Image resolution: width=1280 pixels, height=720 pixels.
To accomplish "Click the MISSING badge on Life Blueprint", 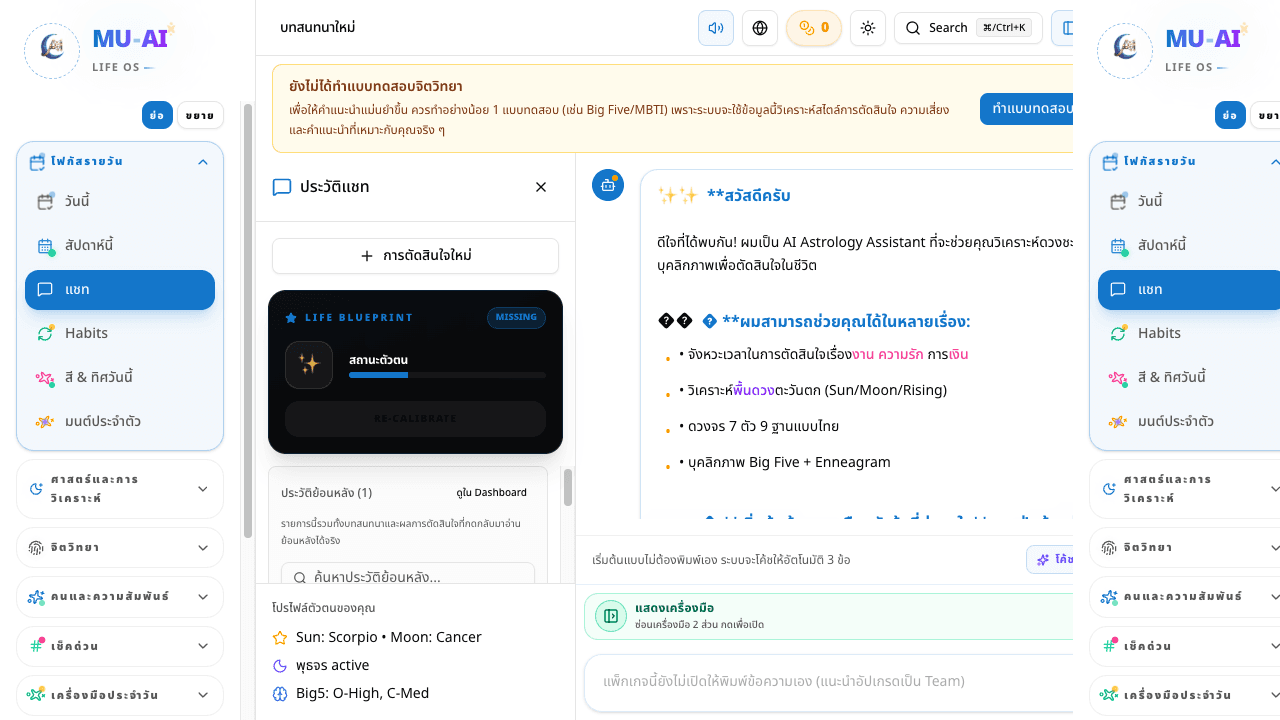I will pyautogui.click(x=516, y=318).
